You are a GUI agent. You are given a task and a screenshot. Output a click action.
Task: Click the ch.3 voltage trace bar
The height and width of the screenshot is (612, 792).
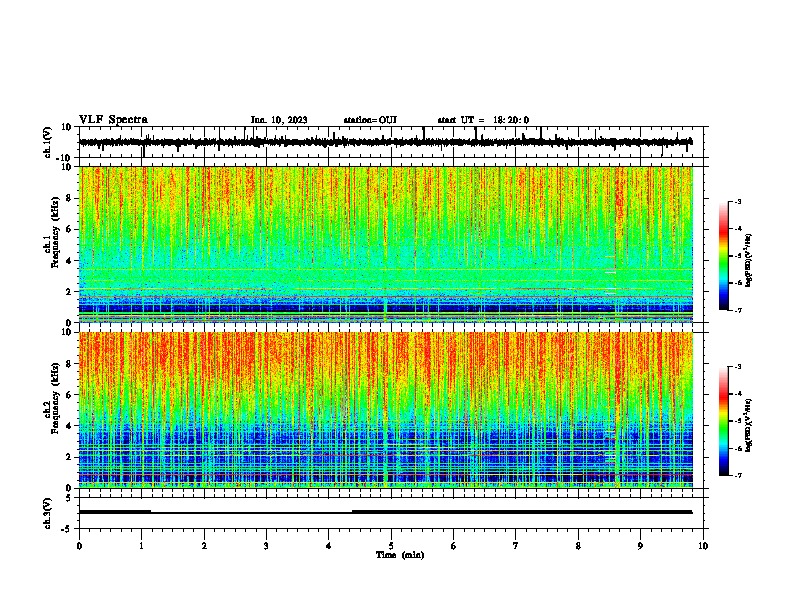point(385,512)
